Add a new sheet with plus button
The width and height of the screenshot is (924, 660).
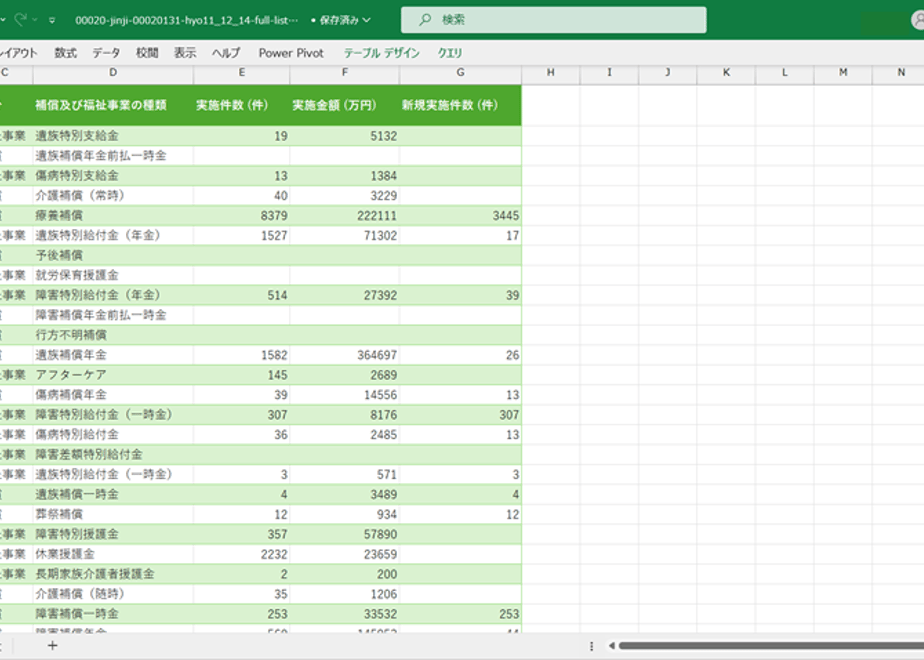52,646
